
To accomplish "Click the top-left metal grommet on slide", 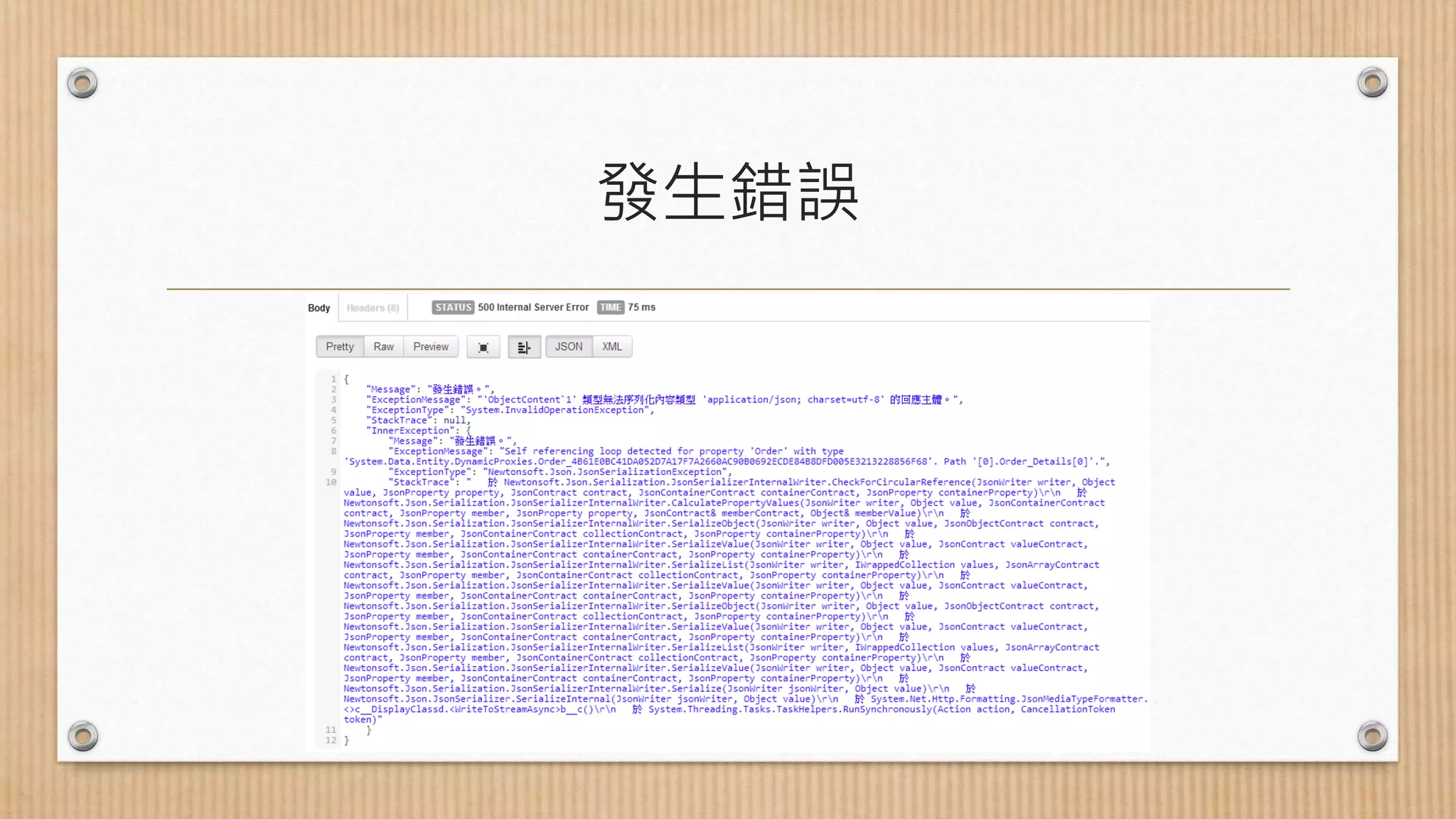I will 82,83.
